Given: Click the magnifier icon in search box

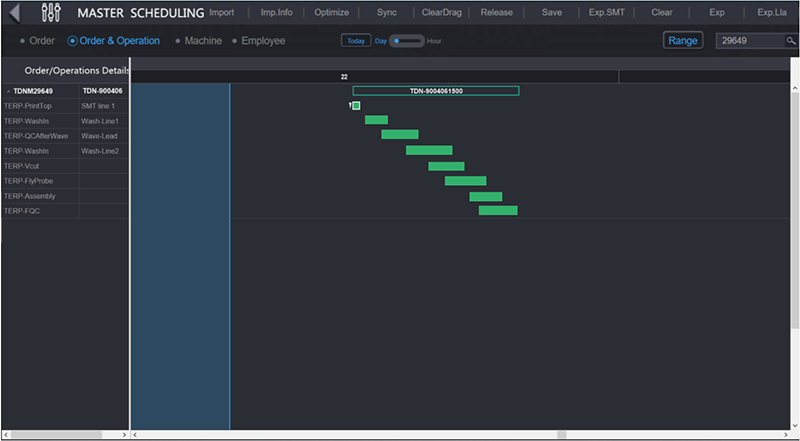Looking at the screenshot, I should click(790, 41).
